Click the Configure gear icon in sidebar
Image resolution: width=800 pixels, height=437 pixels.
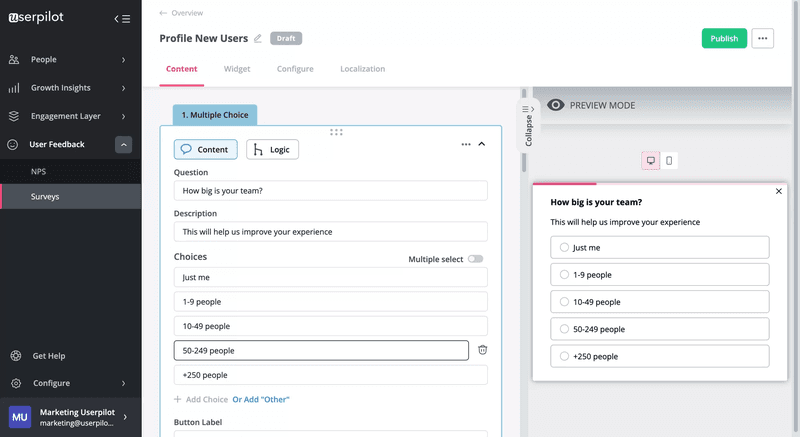click(x=16, y=383)
